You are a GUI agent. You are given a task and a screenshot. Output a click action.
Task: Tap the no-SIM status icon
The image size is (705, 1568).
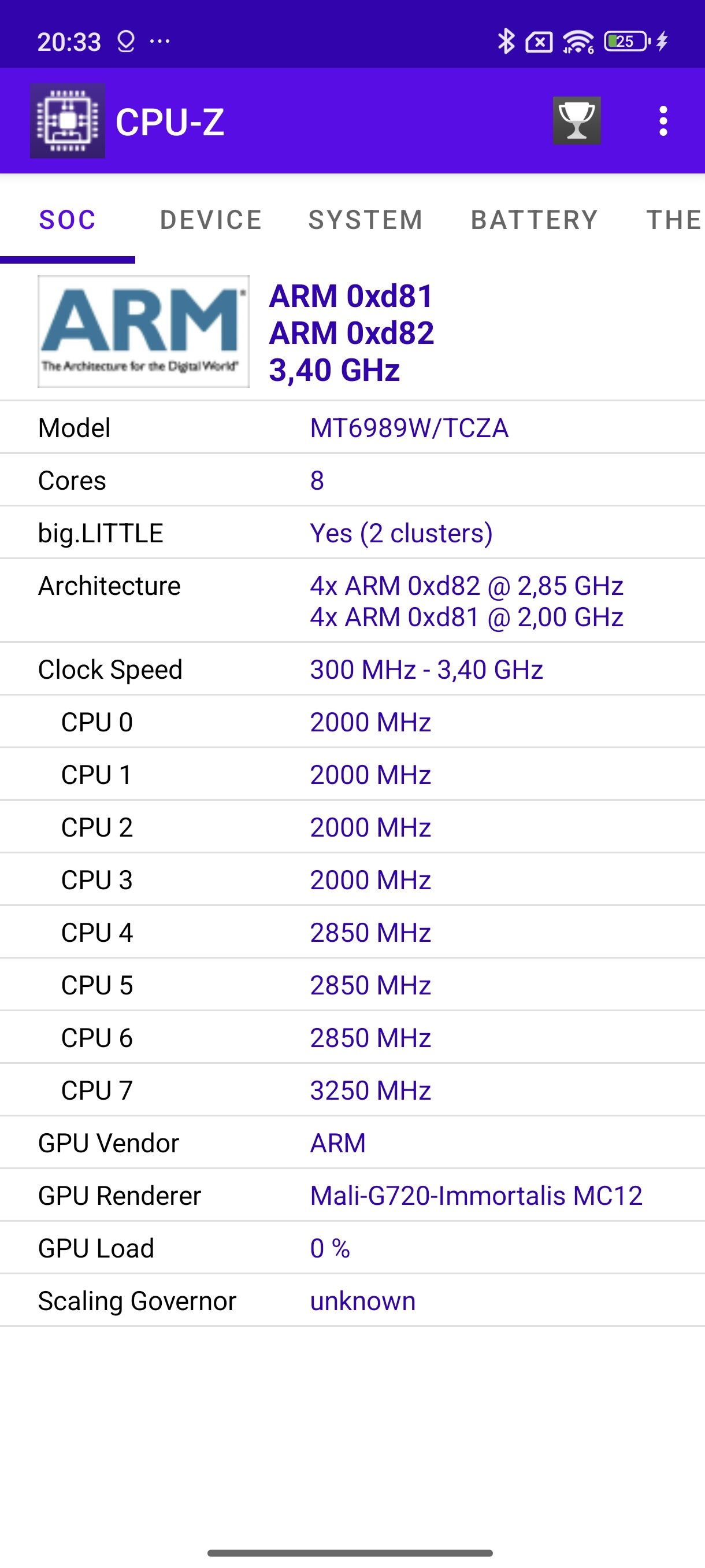point(539,42)
